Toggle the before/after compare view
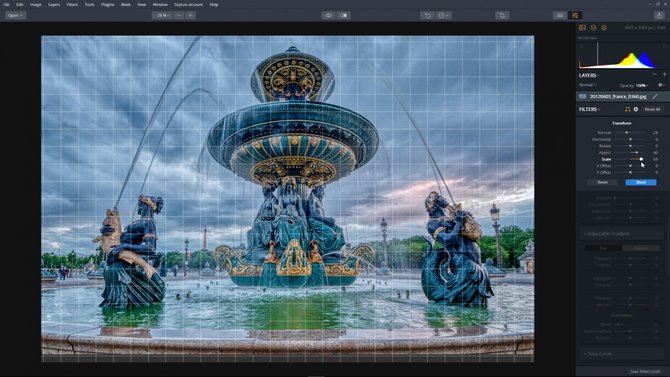This screenshot has width=670, height=377. [344, 15]
